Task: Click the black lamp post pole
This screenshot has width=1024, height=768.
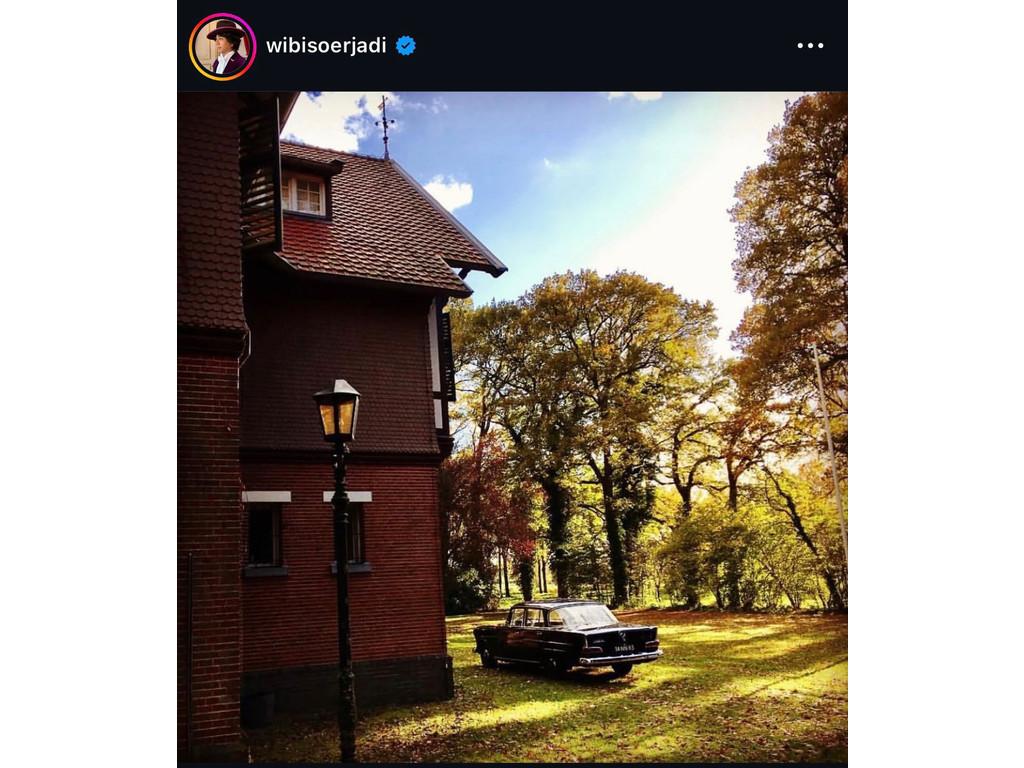Action: pyautogui.click(x=344, y=600)
